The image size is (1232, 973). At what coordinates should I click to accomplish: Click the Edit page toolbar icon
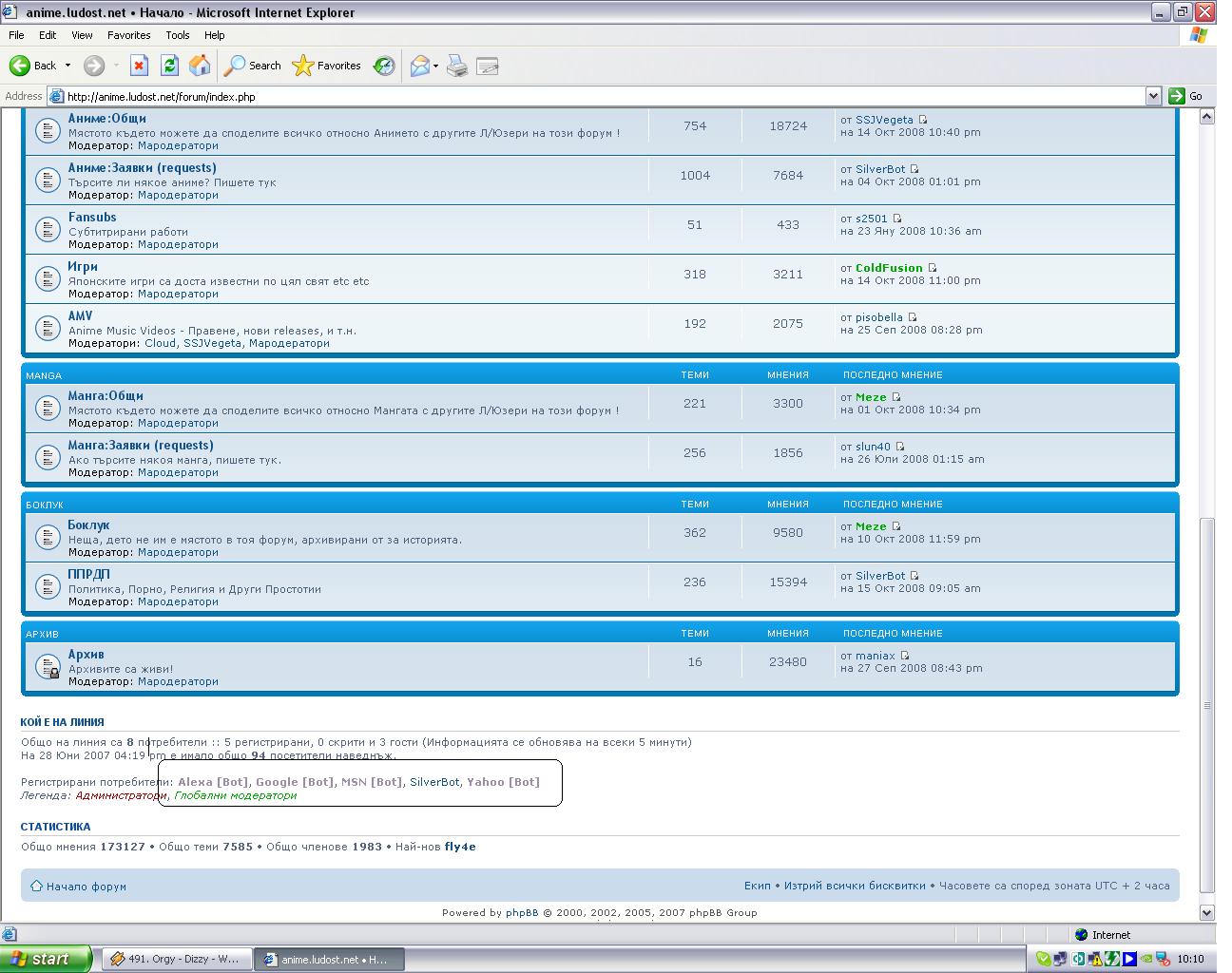point(488,66)
